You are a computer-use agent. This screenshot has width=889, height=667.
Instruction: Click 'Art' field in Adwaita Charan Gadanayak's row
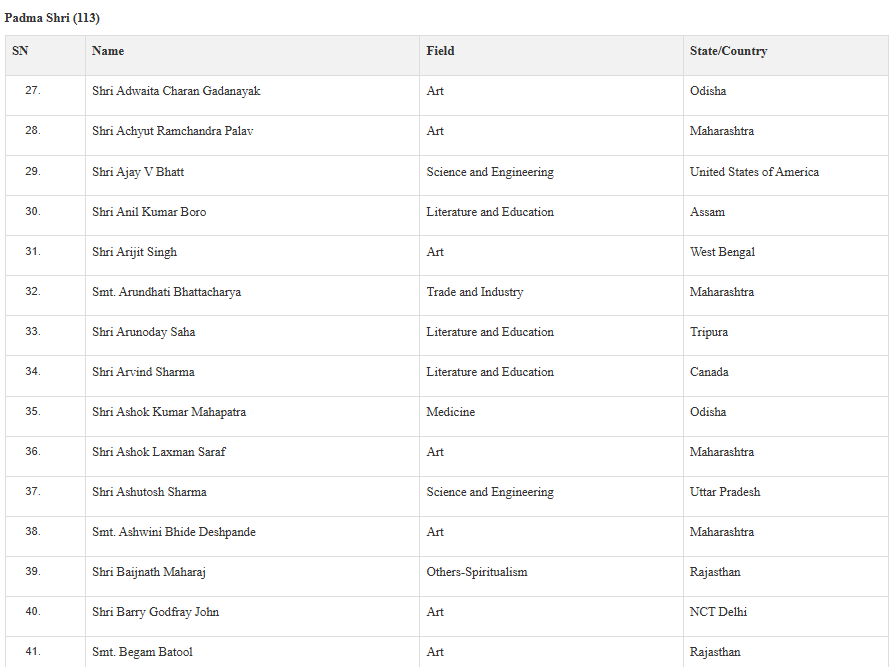(435, 91)
